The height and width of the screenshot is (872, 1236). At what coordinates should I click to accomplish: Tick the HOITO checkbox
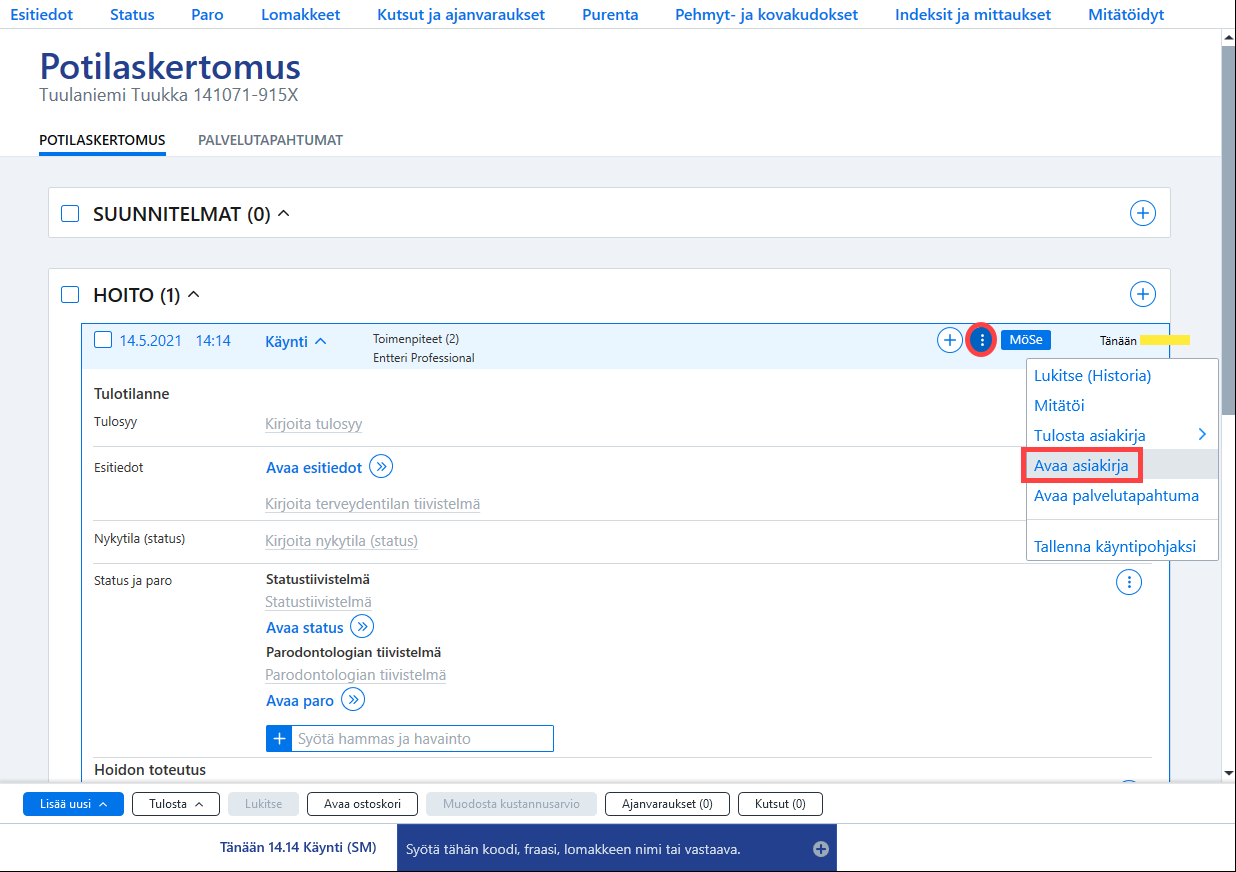click(x=70, y=294)
